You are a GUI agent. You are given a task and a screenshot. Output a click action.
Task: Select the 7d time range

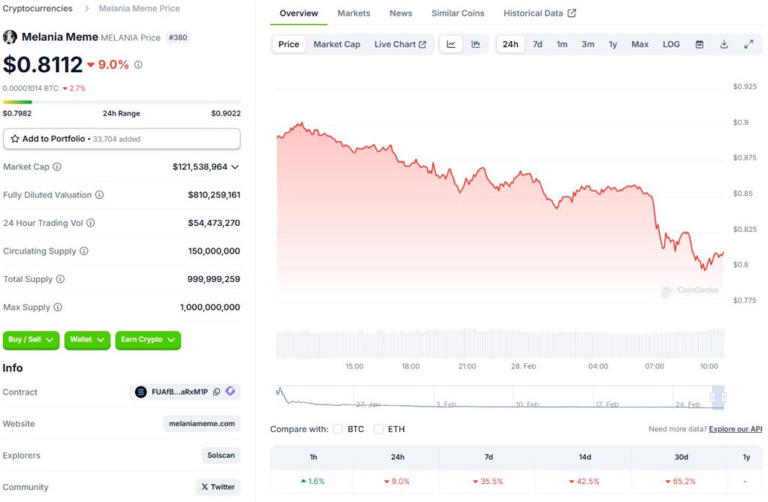pos(537,44)
